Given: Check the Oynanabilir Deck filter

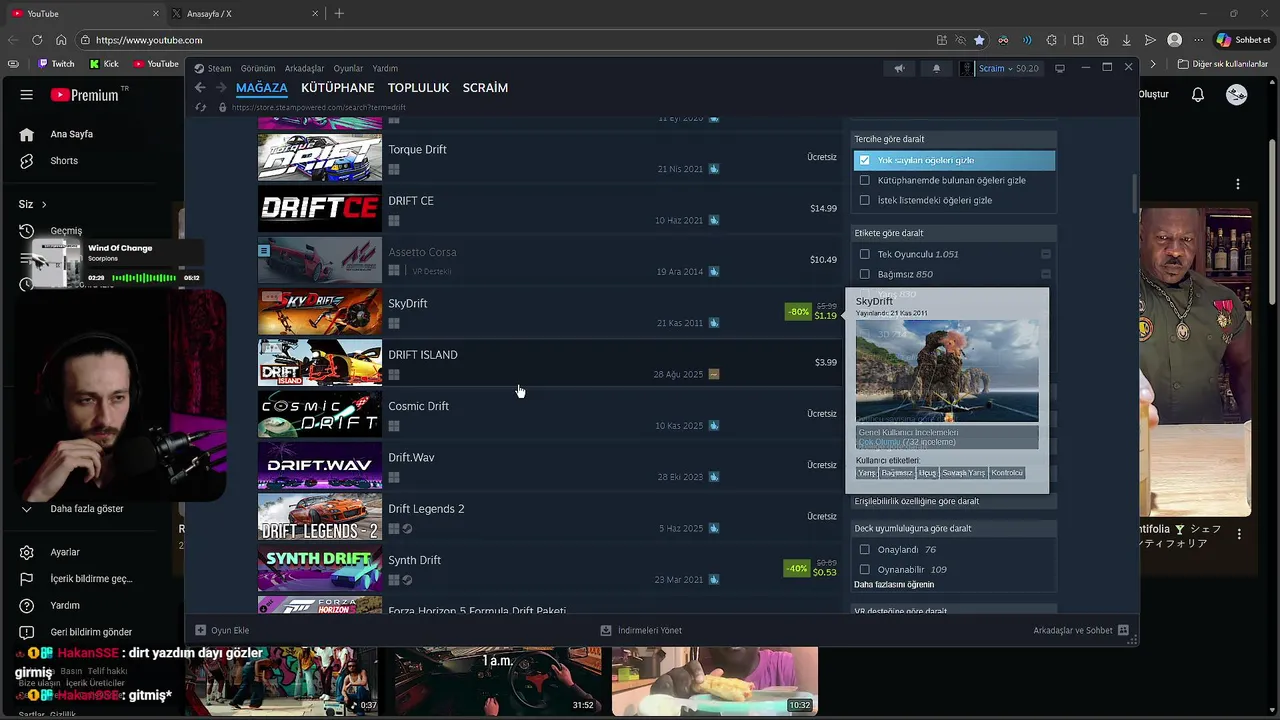Looking at the screenshot, I should pos(865,569).
